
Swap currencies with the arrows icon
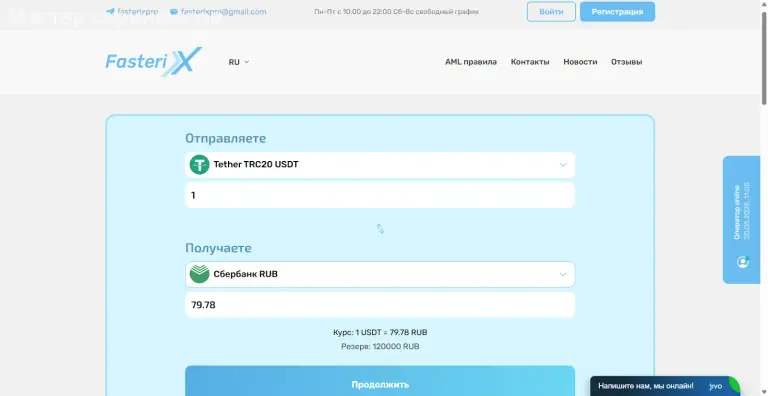(x=380, y=228)
